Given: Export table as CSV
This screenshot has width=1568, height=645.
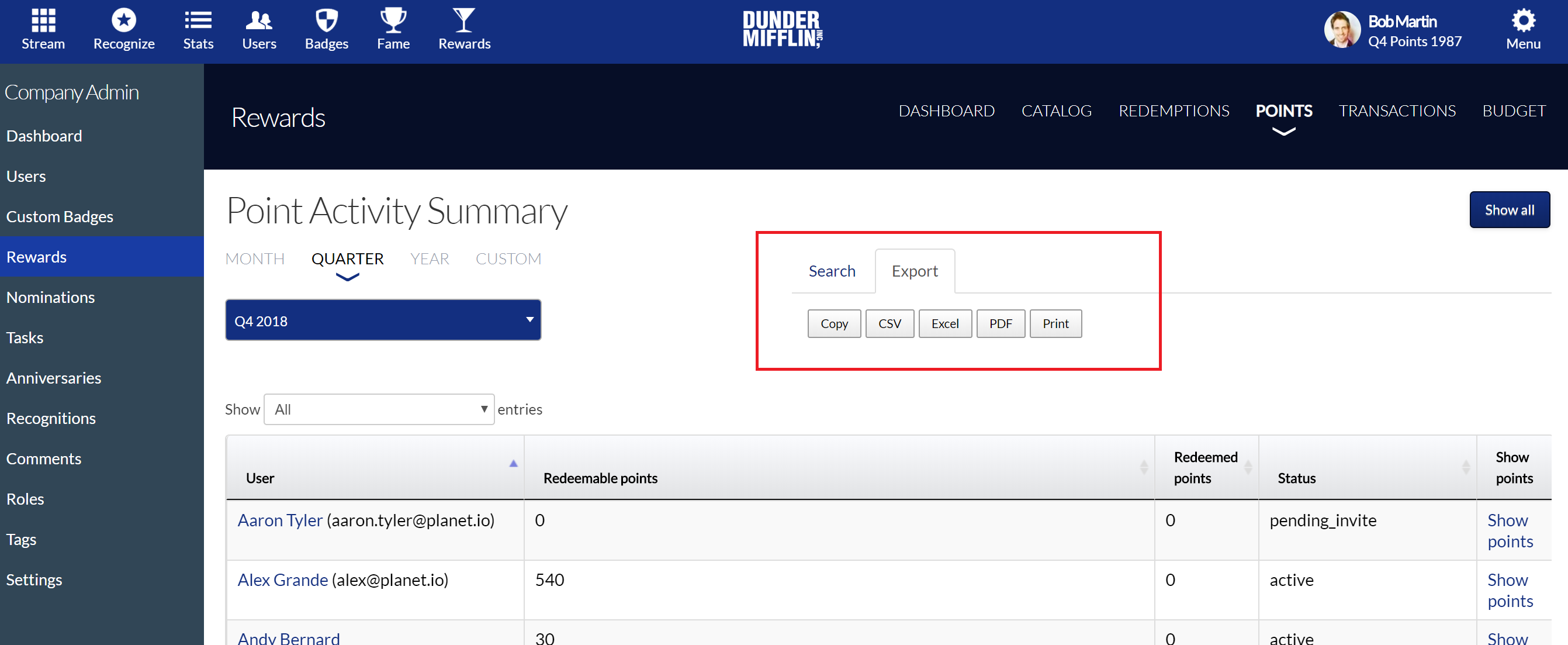Looking at the screenshot, I should point(889,323).
